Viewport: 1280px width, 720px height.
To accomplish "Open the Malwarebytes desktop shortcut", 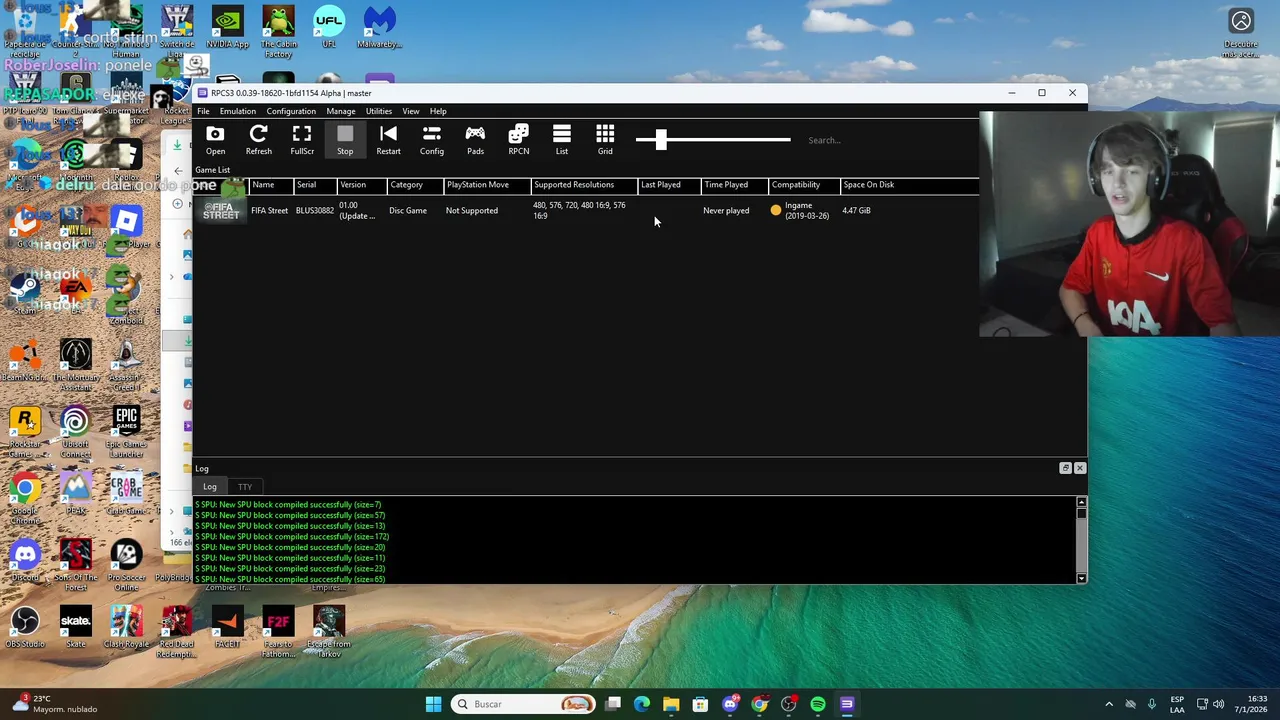I will 379,28.
